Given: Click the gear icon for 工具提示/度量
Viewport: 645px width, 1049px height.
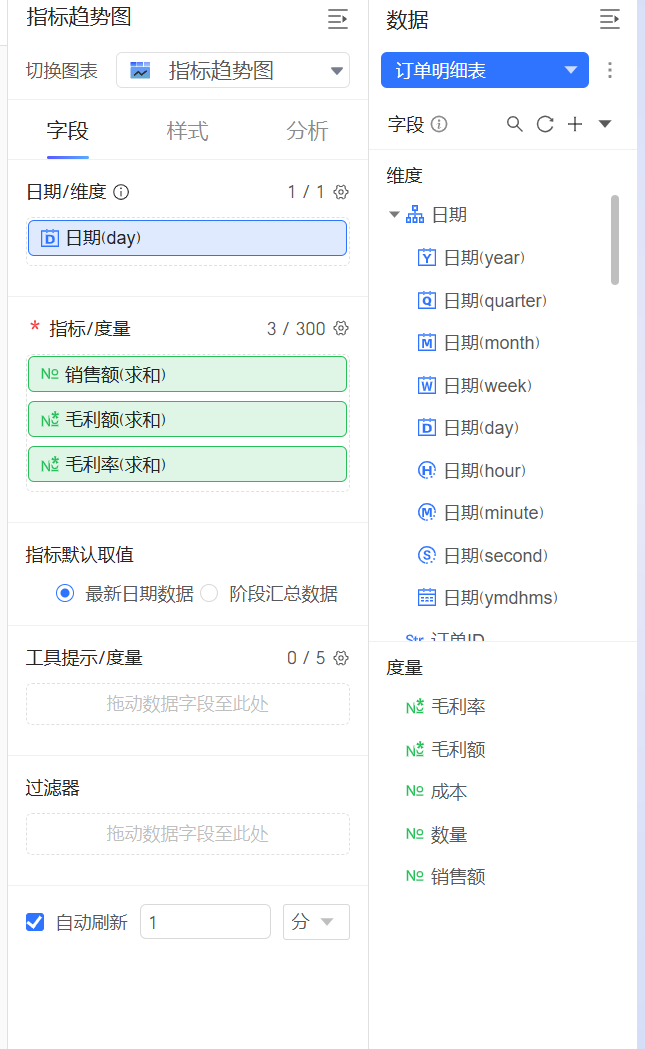Looking at the screenshot, I should point(341,658).
